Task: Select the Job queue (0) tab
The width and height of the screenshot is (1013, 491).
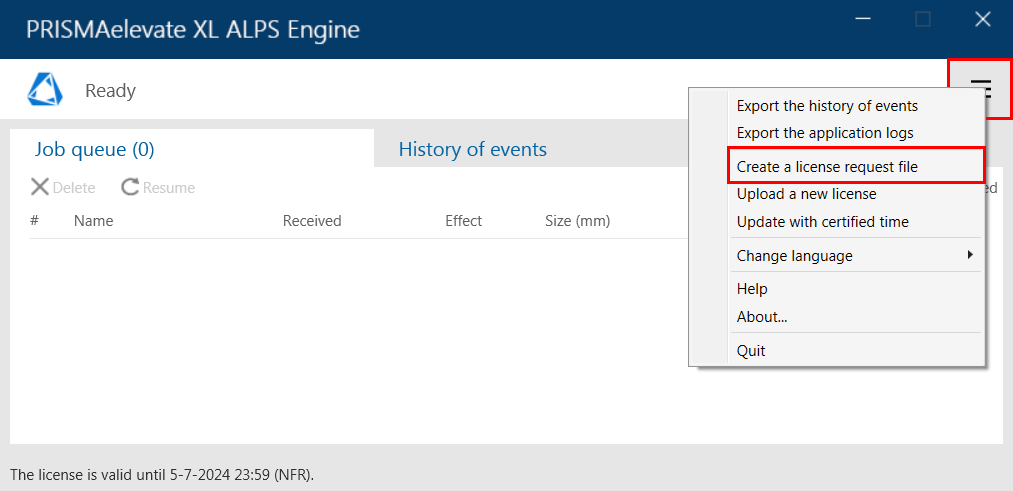Action: point(94,150)
